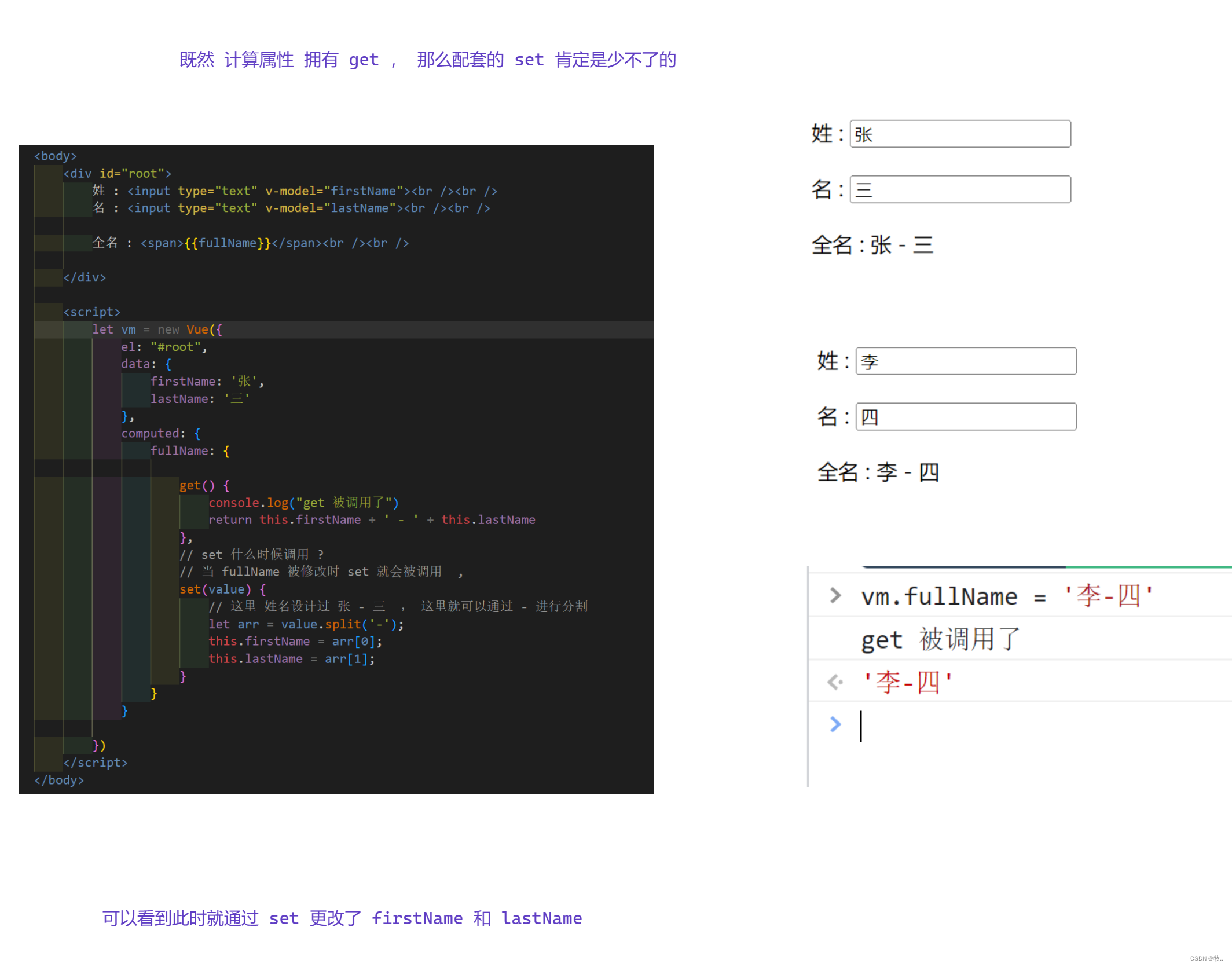Viewport: 1232px width, 967px height.
Task: Click the console input prompt arrow
Action: (x=835, y=724)
